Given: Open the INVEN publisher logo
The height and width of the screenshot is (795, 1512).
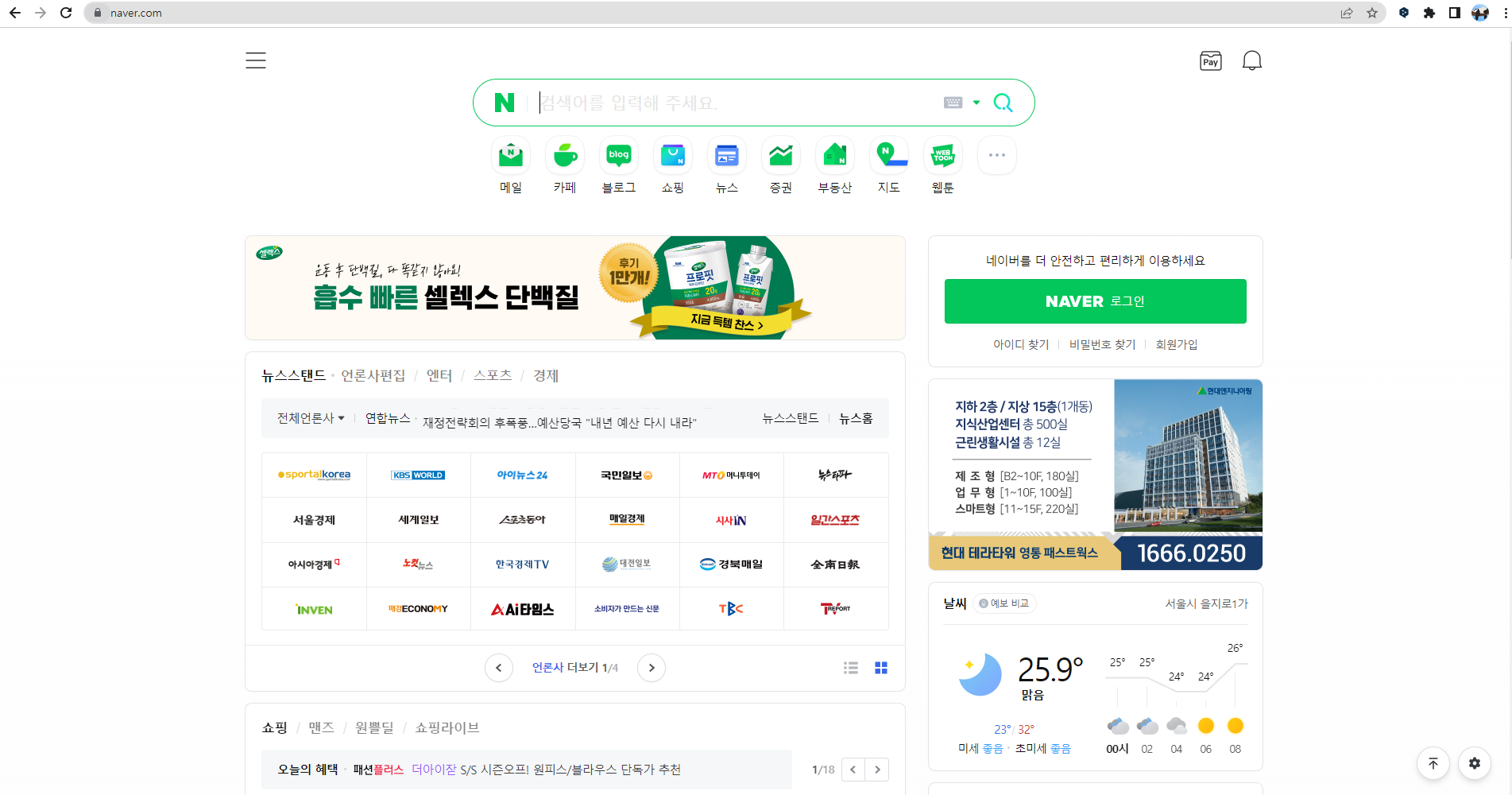Looking at the screenshot, I should click(x=314, y=609).
